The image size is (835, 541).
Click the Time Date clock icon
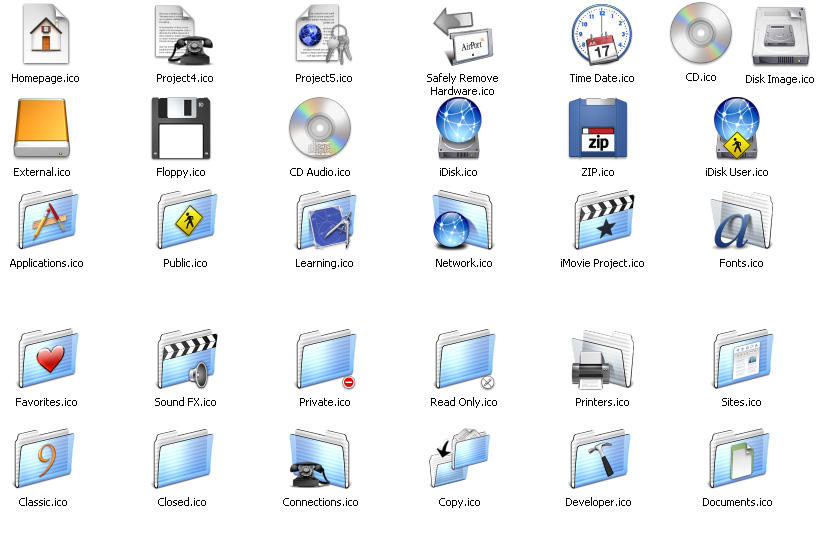tap(602, 34)
